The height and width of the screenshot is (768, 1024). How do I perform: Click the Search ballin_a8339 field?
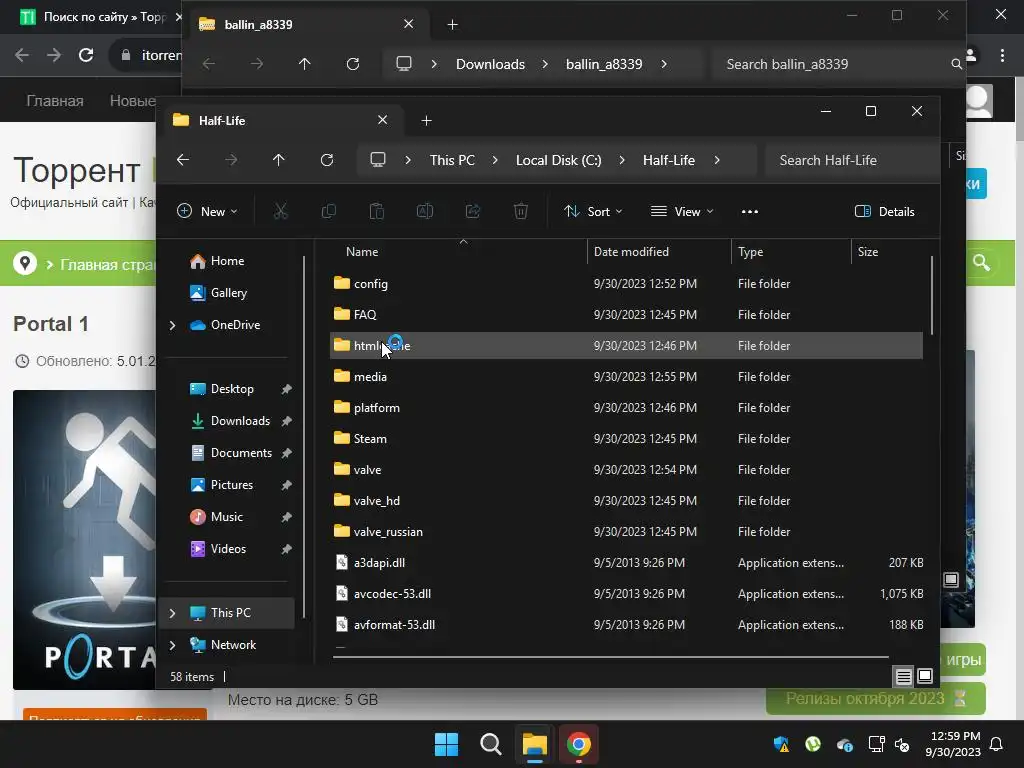839,64
